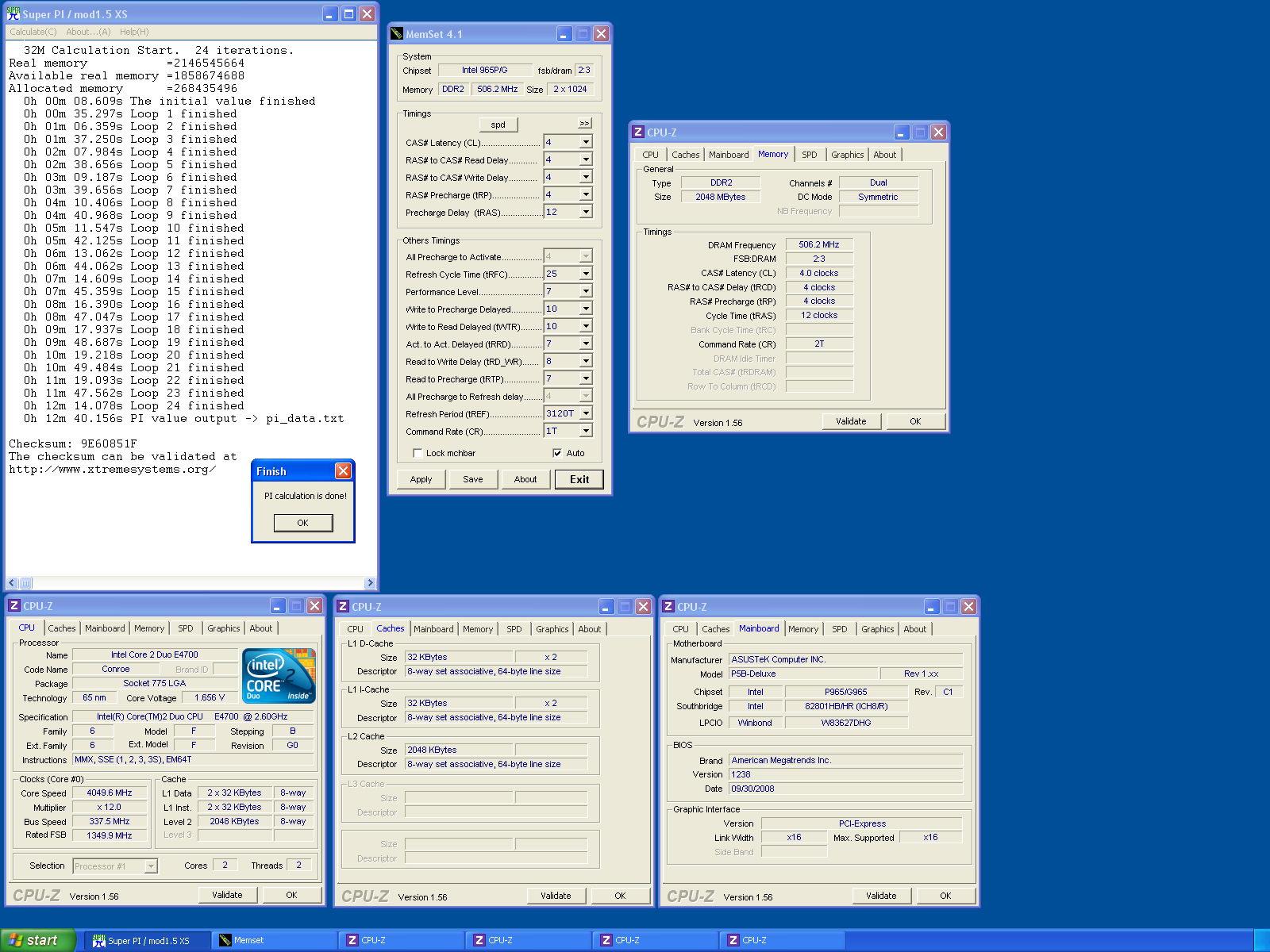Open the Windows start button
This screenshot has height=952, width=1270.
38,940
